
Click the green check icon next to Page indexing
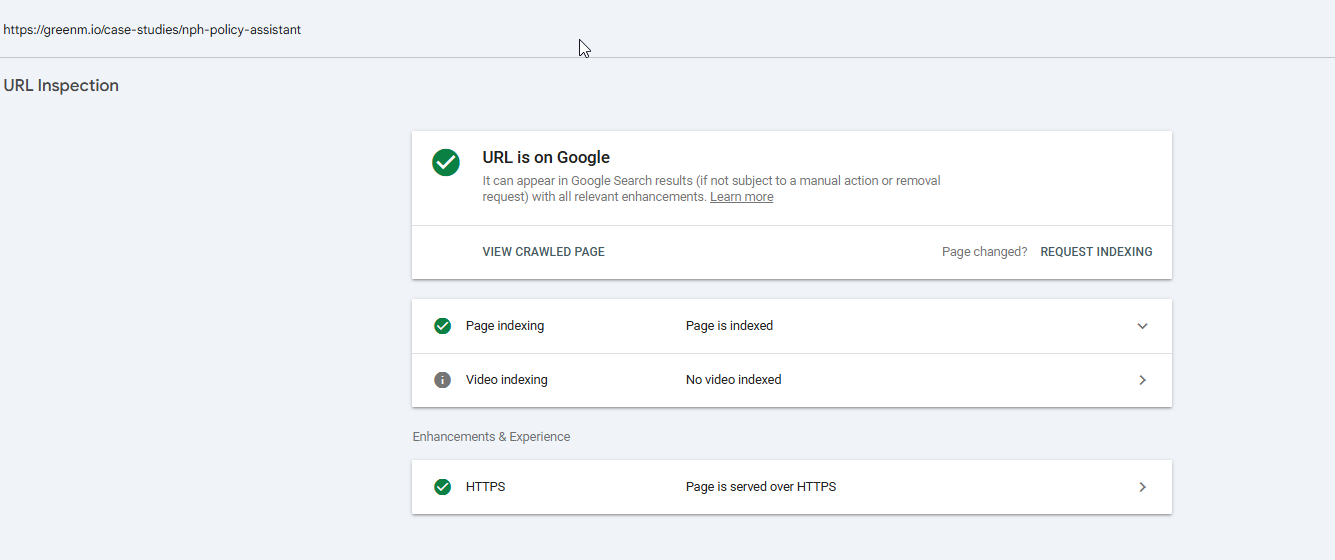pyautogui.click(x=442, y=326)
